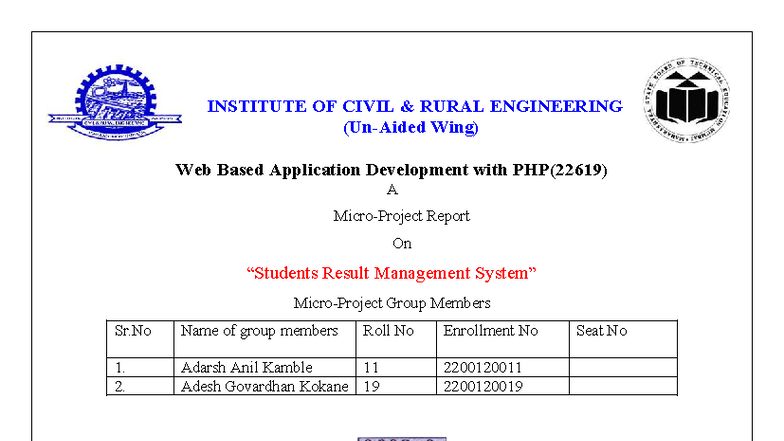Click the standalone letter 'A' line
The height and width of the screenshot is (441, 784).
[x=392, y=190]
